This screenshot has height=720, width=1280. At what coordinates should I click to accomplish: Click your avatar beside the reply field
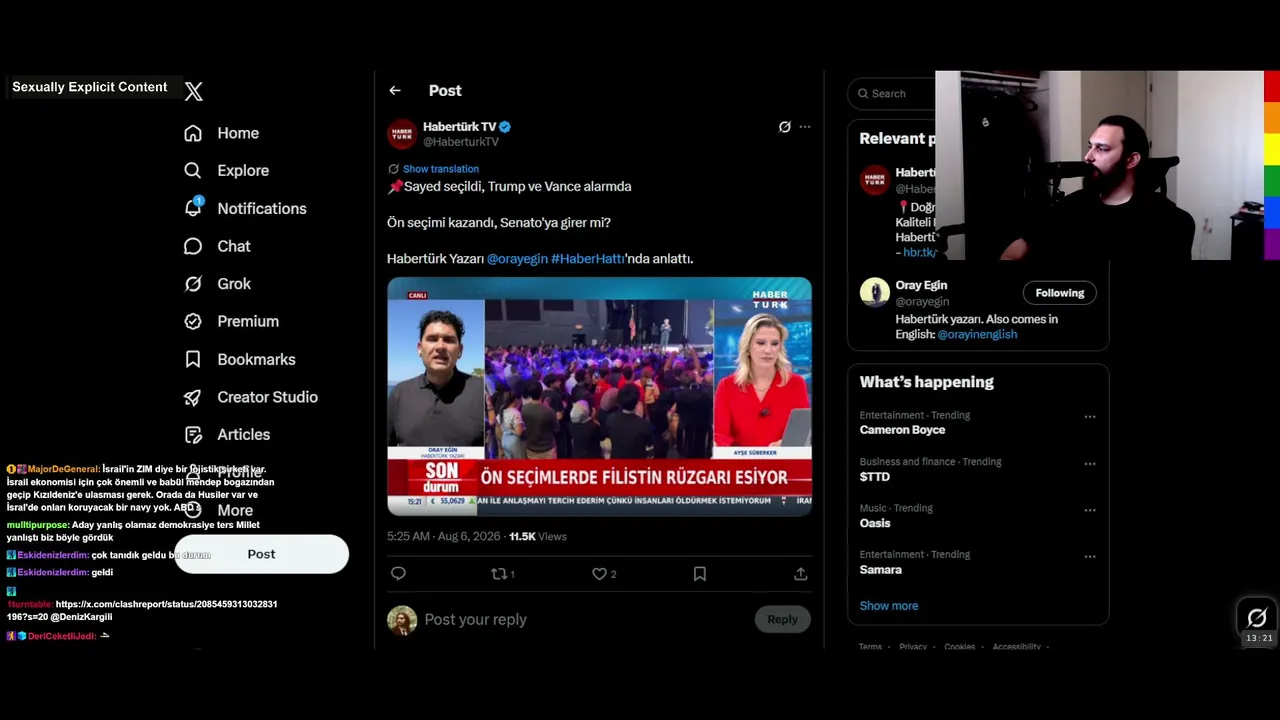[402, 620]
